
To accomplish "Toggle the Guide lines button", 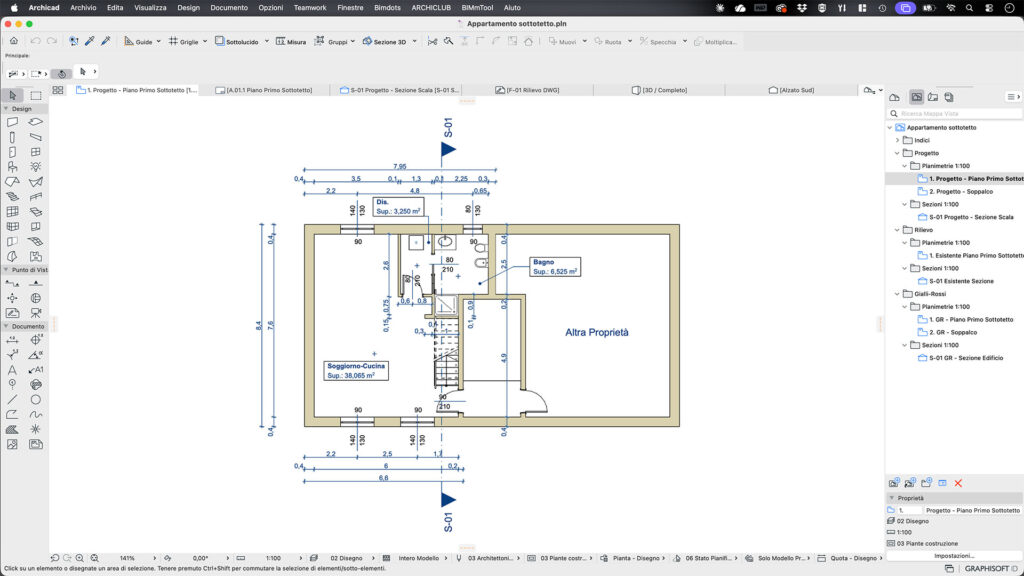I will click(x=138, y=41).
